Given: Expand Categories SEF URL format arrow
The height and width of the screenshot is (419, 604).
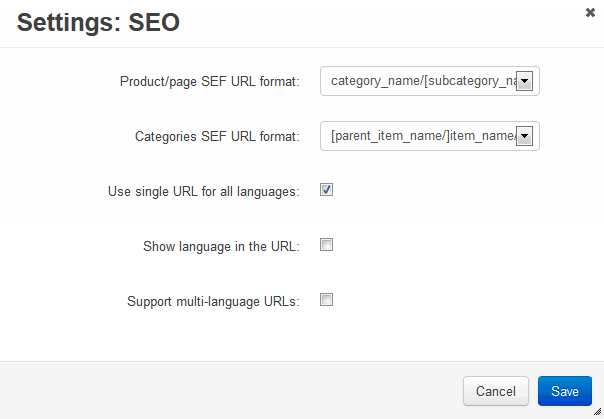Looking at the screenshot, I should (524, 136).
